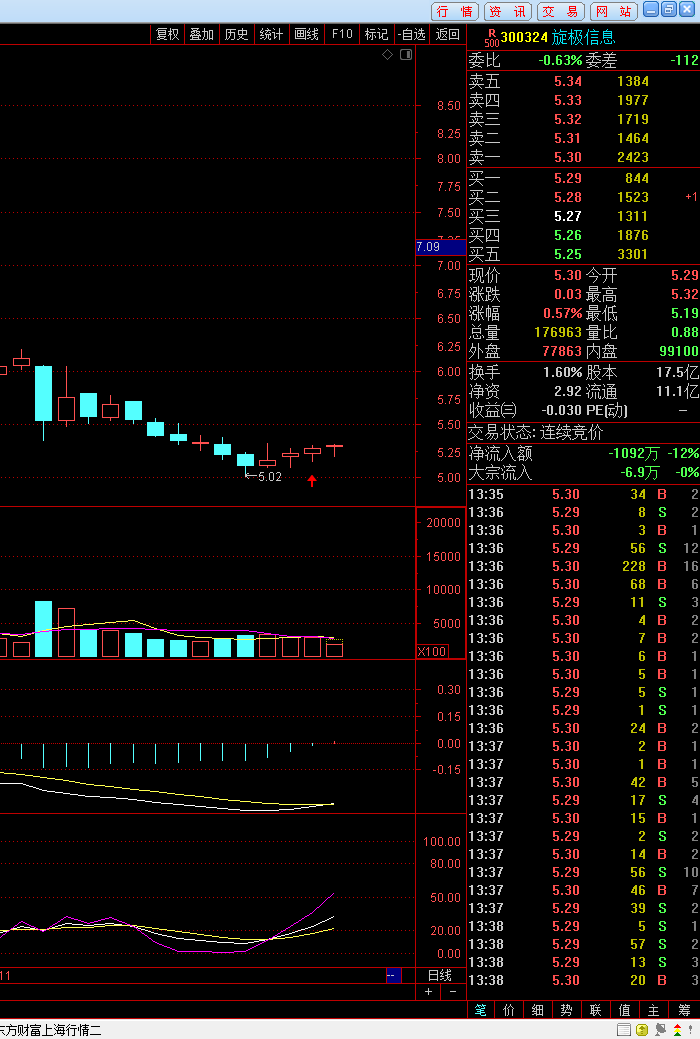Click the list panel icon in status bar
The image size is (700, 1039).
[624, 1030]
